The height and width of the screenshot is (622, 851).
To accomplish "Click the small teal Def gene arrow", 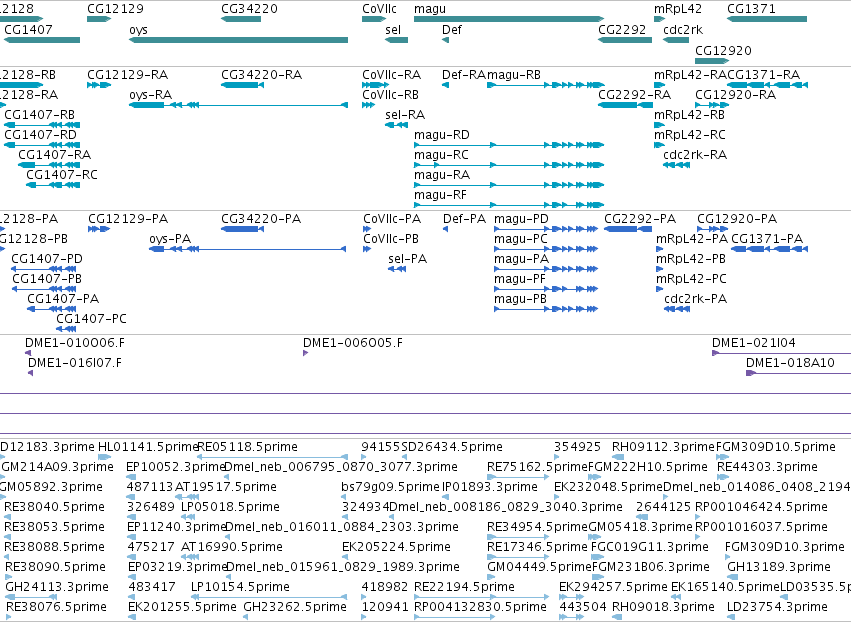I will click(446, 40).
